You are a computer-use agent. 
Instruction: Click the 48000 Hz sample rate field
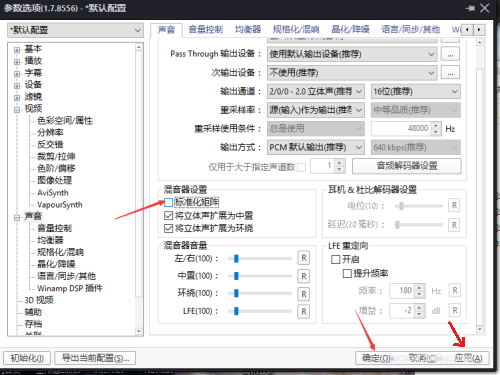point(401,129)
